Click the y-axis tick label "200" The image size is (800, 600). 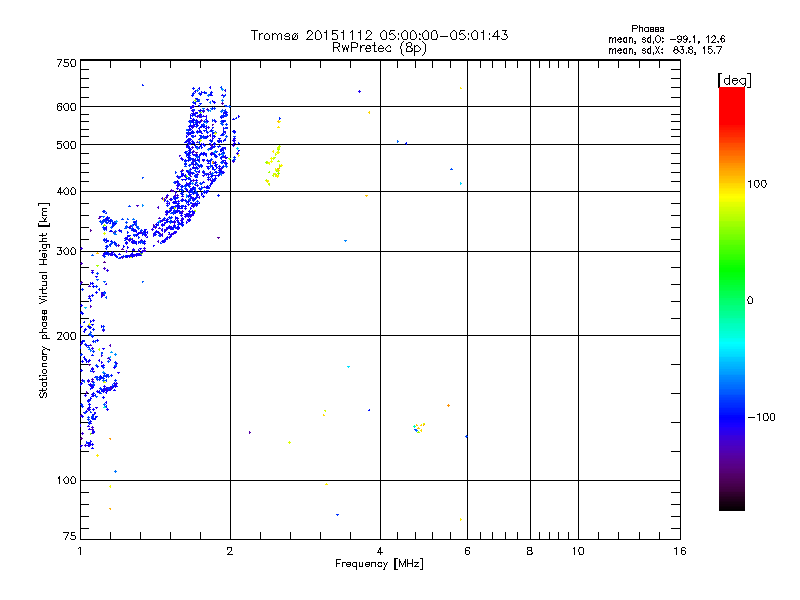coord(67,336)
